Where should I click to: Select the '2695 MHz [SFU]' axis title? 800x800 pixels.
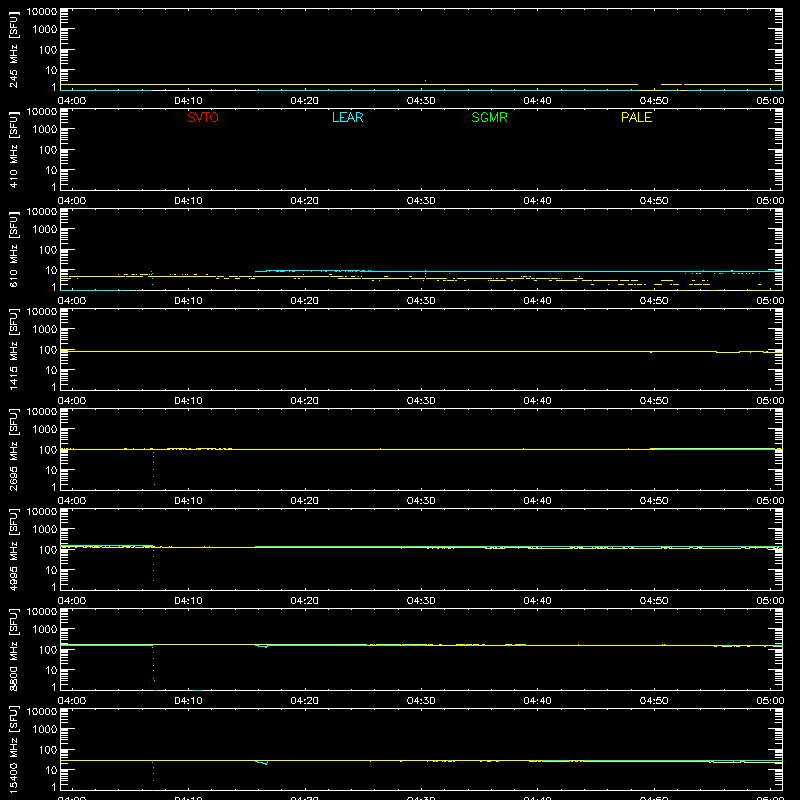coord(13,449)
